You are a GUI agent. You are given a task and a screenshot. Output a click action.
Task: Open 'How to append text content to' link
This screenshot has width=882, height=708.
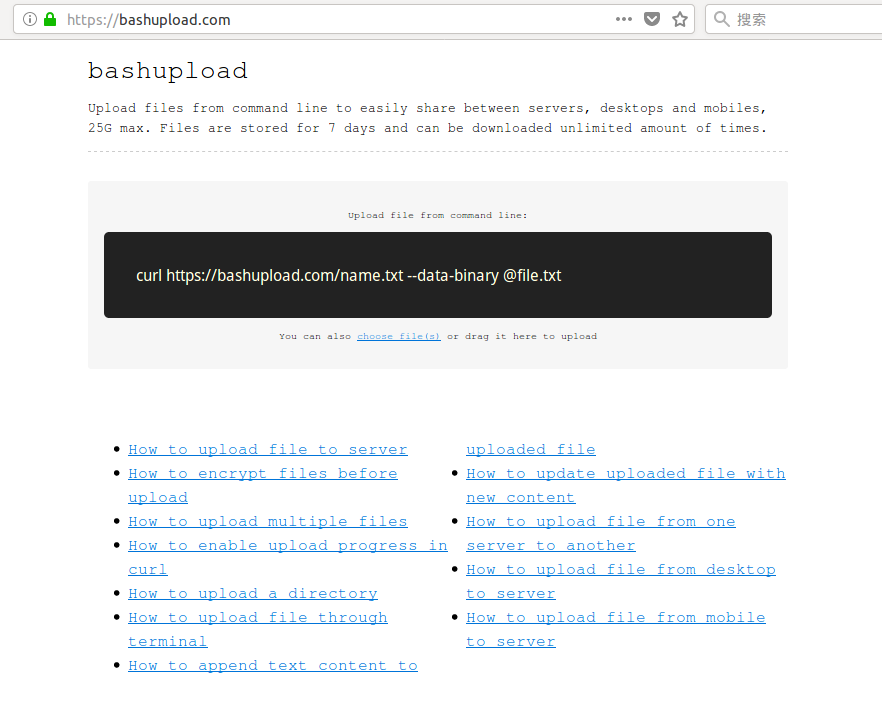point(273,666)
